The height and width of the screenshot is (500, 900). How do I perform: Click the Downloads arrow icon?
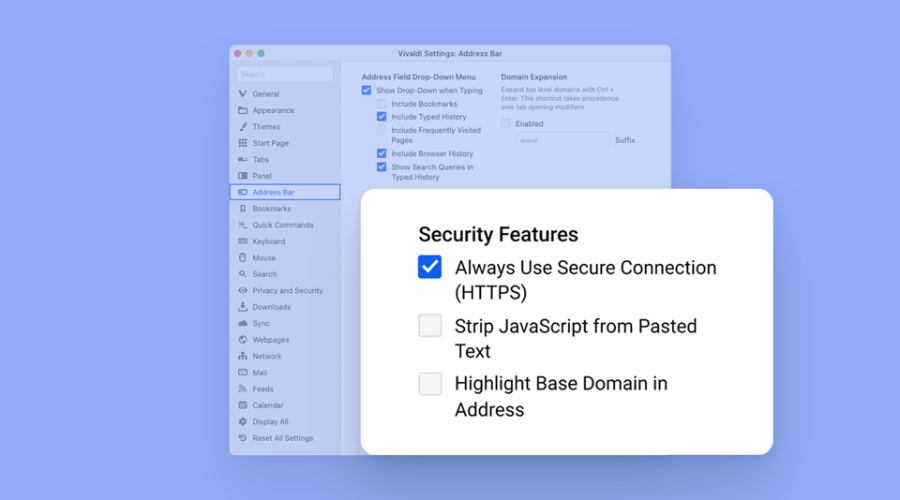point(243,307)
